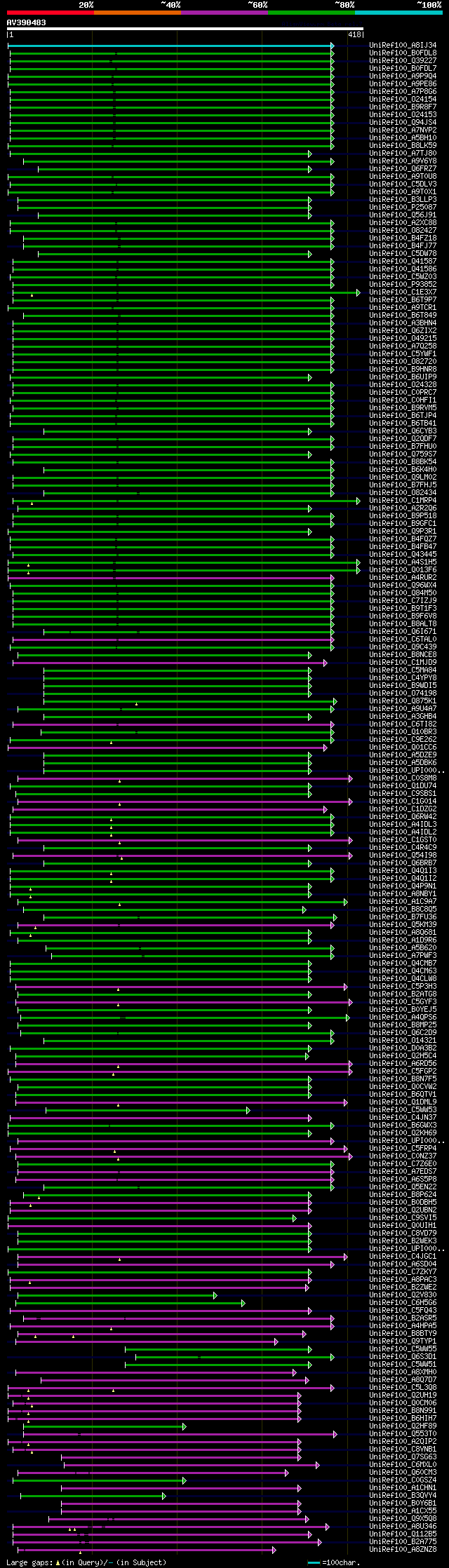Open UniRef100_Q6FRZ7 entry
449x1568 pixels.
coord(403,168)
